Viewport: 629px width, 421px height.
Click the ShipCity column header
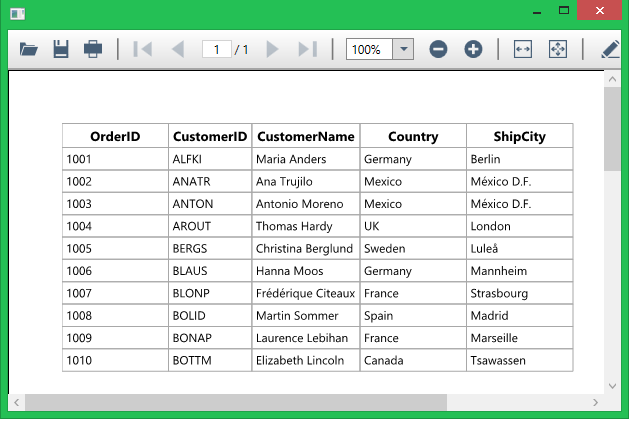tap(519, 136)
